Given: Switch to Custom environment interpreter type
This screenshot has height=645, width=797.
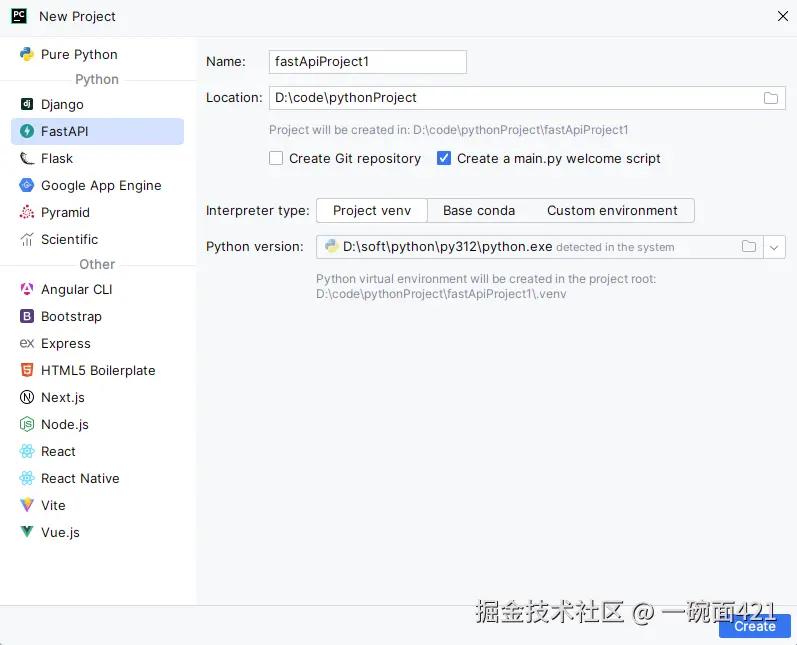Looking at the screenshot, I should tap(612, 210).
